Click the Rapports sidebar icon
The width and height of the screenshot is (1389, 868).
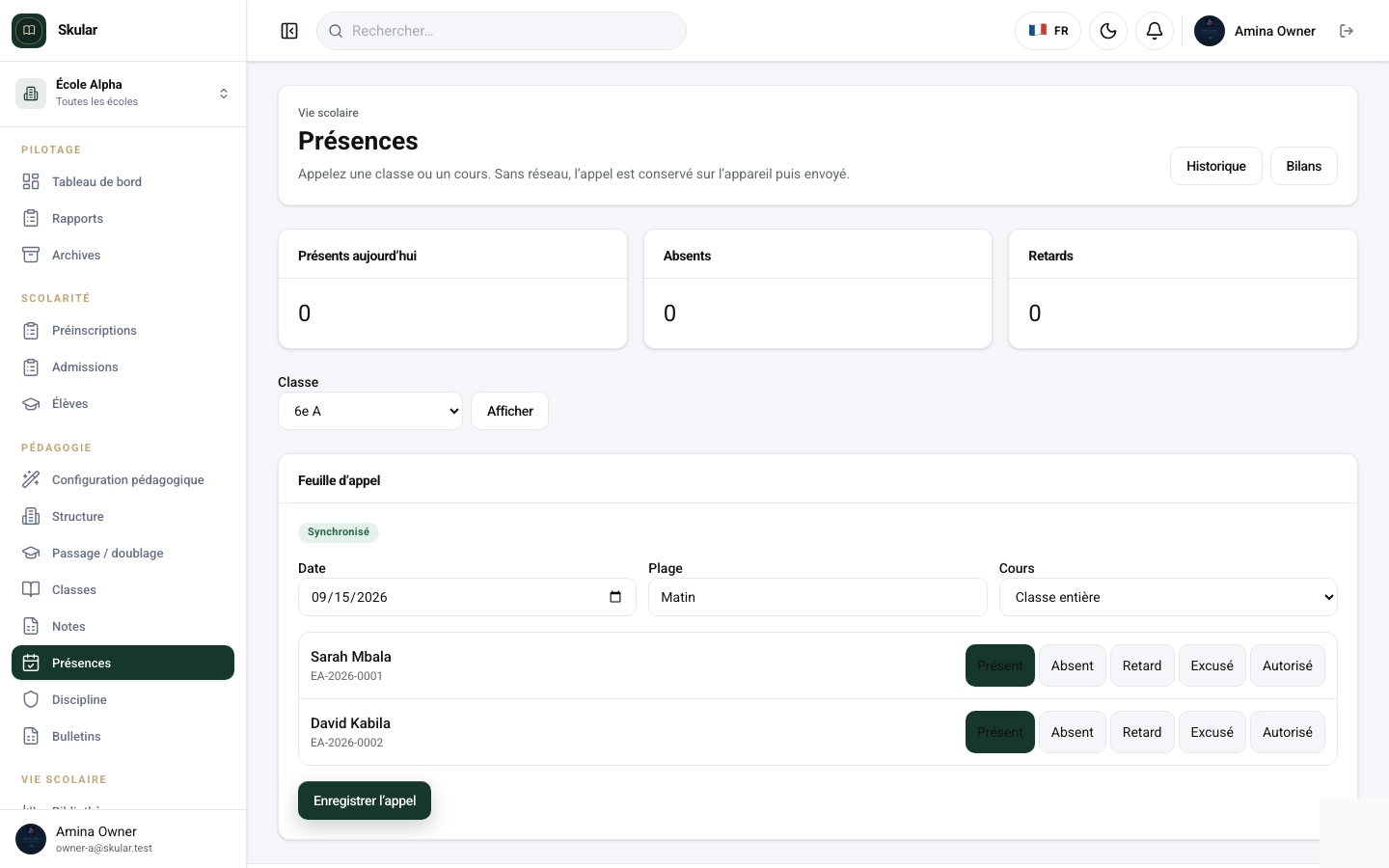pos(31,218)
